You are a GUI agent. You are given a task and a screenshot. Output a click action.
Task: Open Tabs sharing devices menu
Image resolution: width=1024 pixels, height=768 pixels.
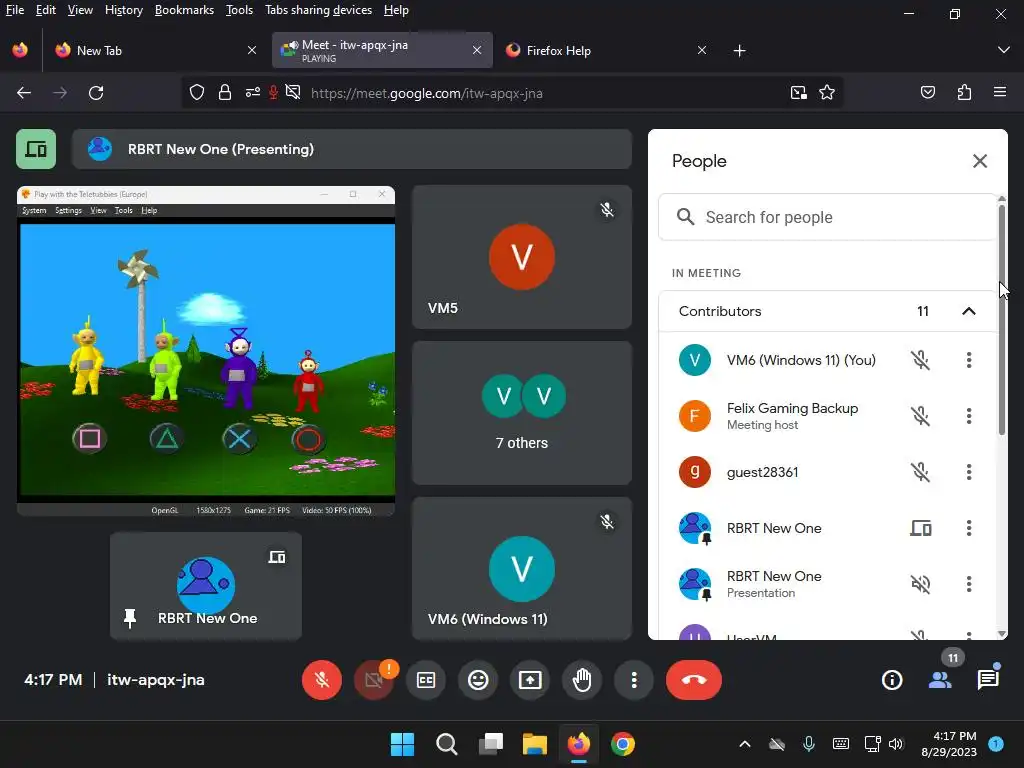click(319, 10)
